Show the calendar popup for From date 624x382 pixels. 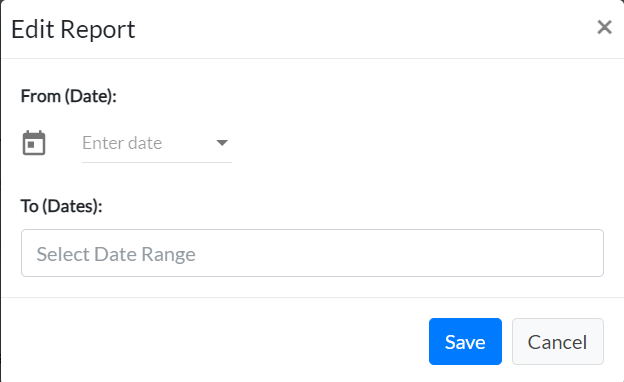[34, 143]
